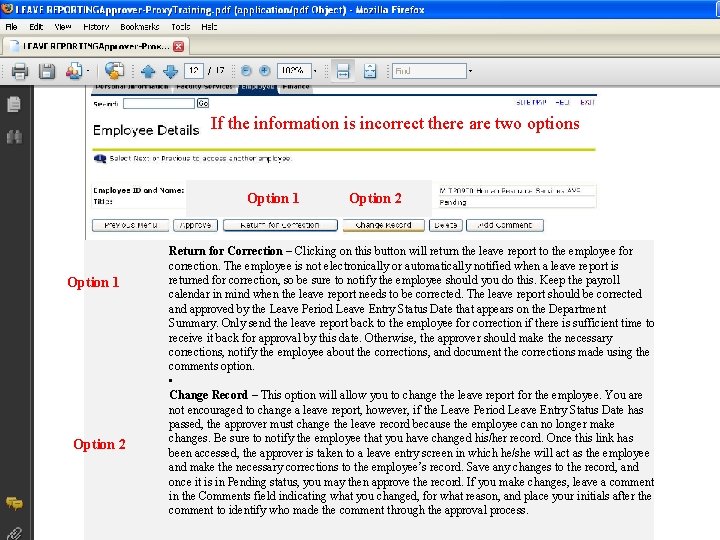Open the File menu

11,27
